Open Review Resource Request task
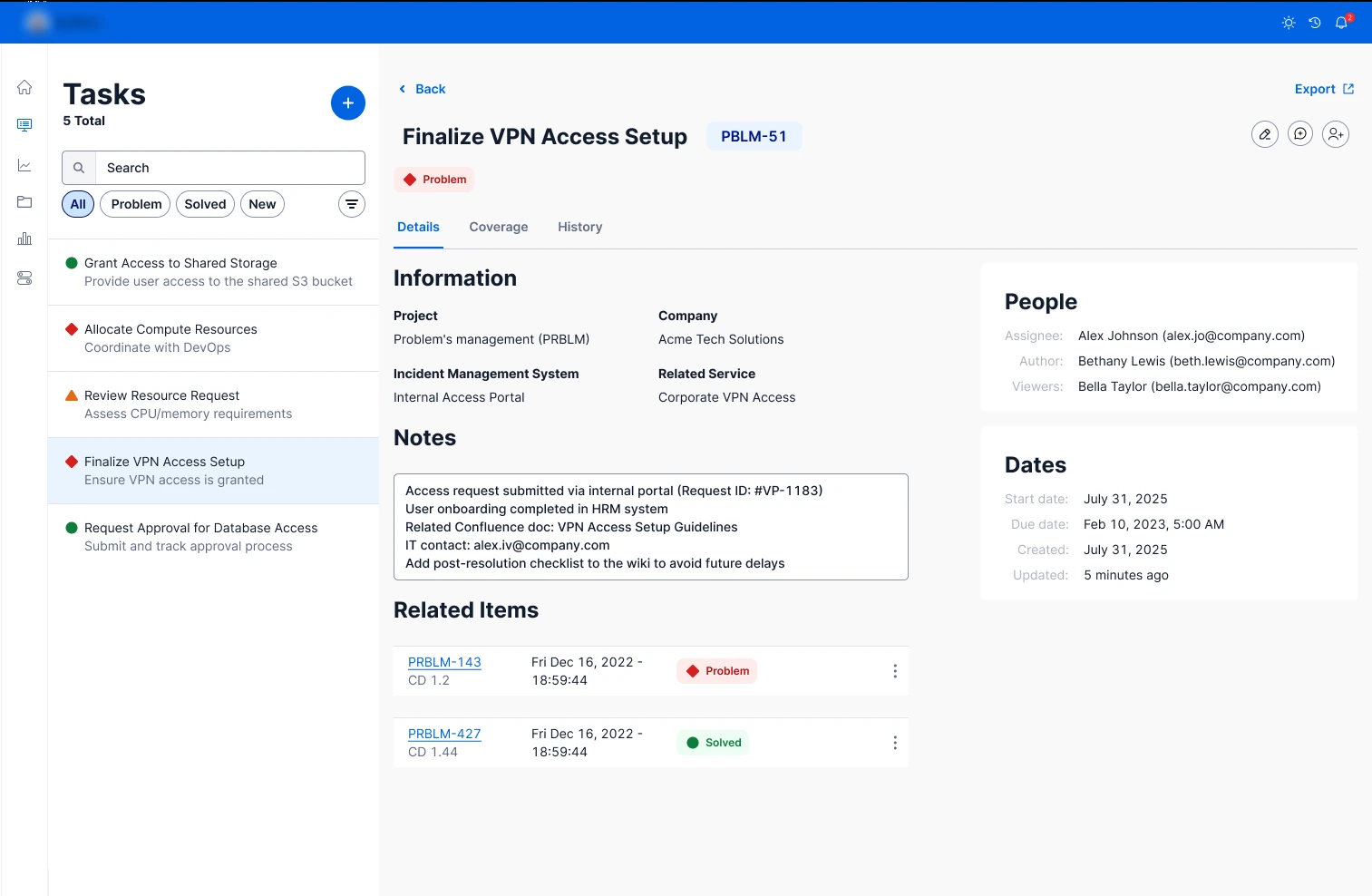1372x896 pixels. (213, 404)
